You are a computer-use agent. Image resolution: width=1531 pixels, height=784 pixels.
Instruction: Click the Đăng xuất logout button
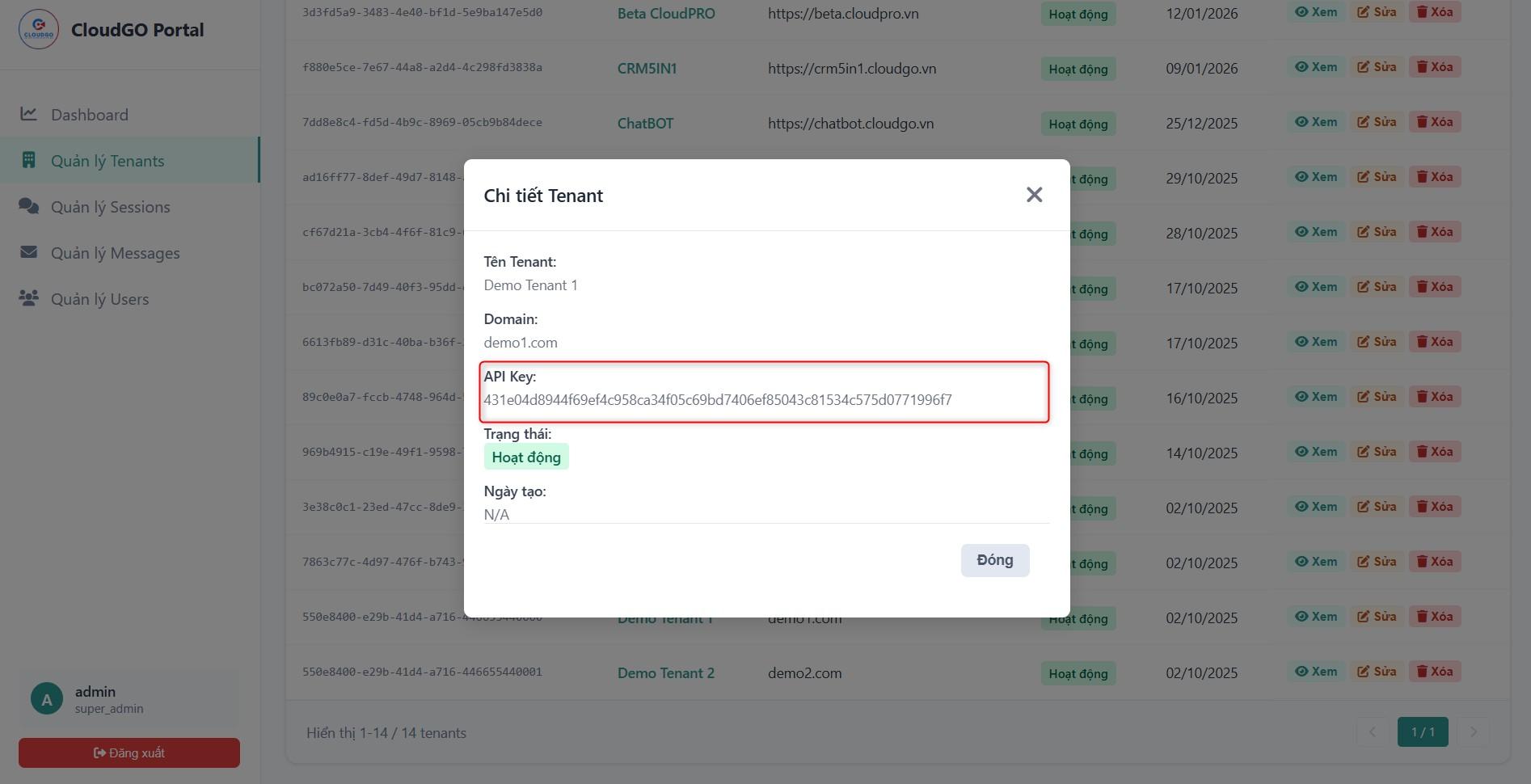click(129, 752)
